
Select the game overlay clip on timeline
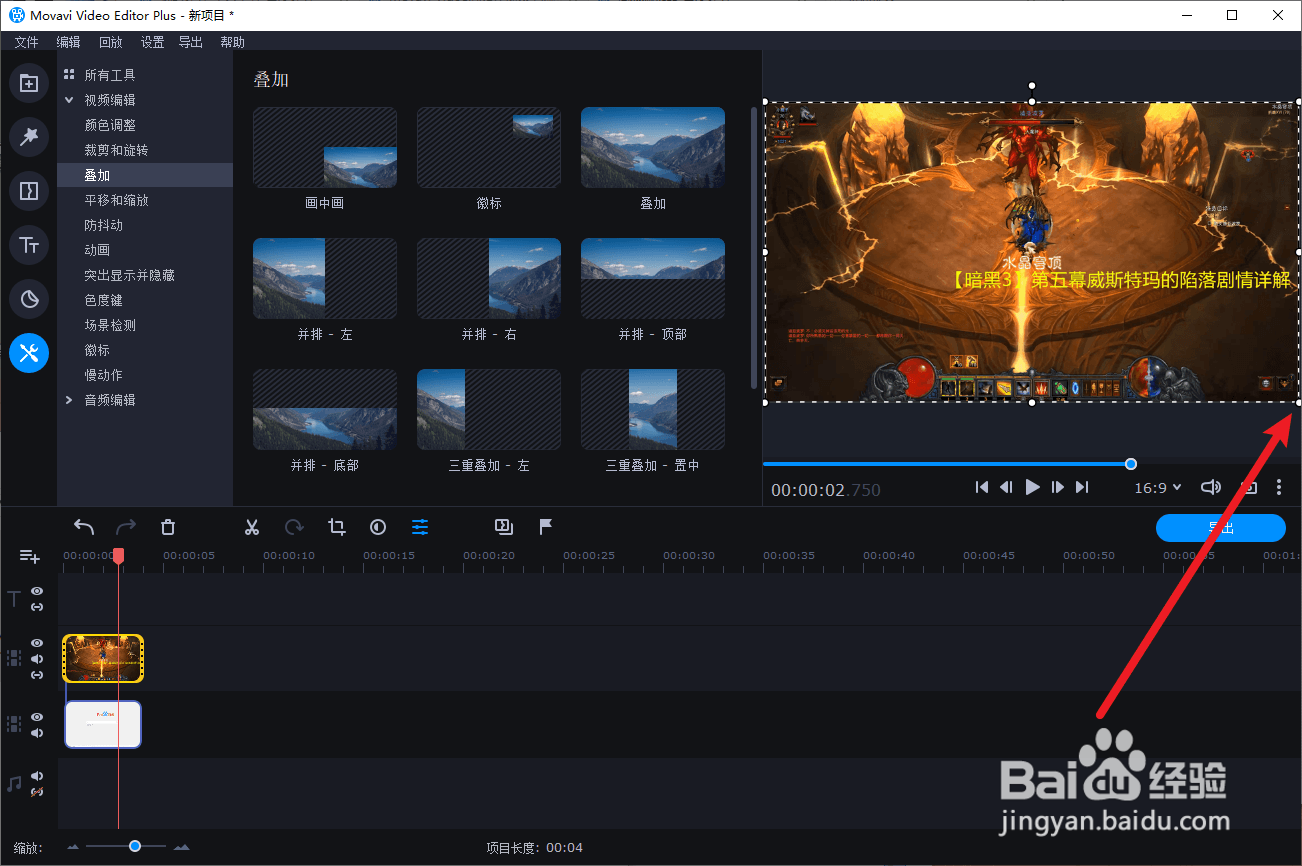[x=104, y=658]
